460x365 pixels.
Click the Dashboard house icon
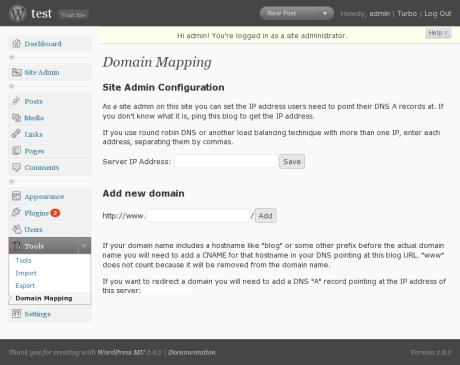pos(16,43)
